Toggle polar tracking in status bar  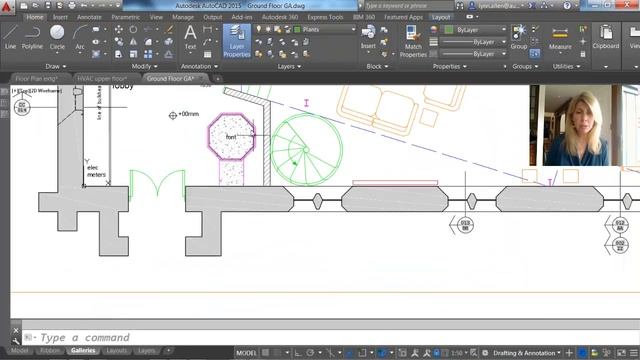click(310, 353)
